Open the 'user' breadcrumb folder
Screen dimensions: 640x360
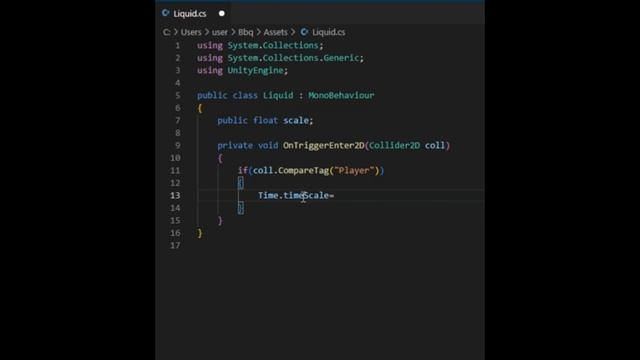(220, 32)
